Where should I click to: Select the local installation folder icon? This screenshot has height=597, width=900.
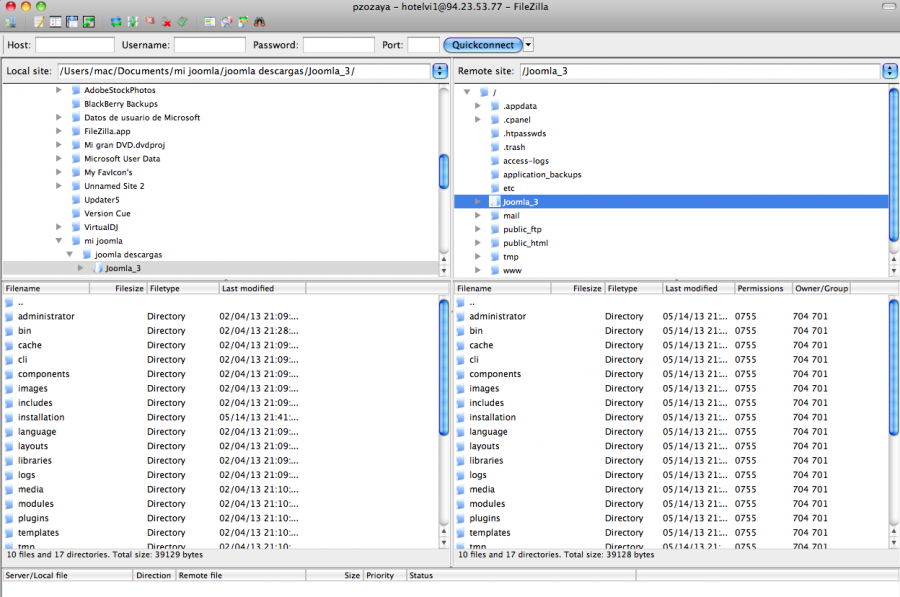(x=9, y=418)
